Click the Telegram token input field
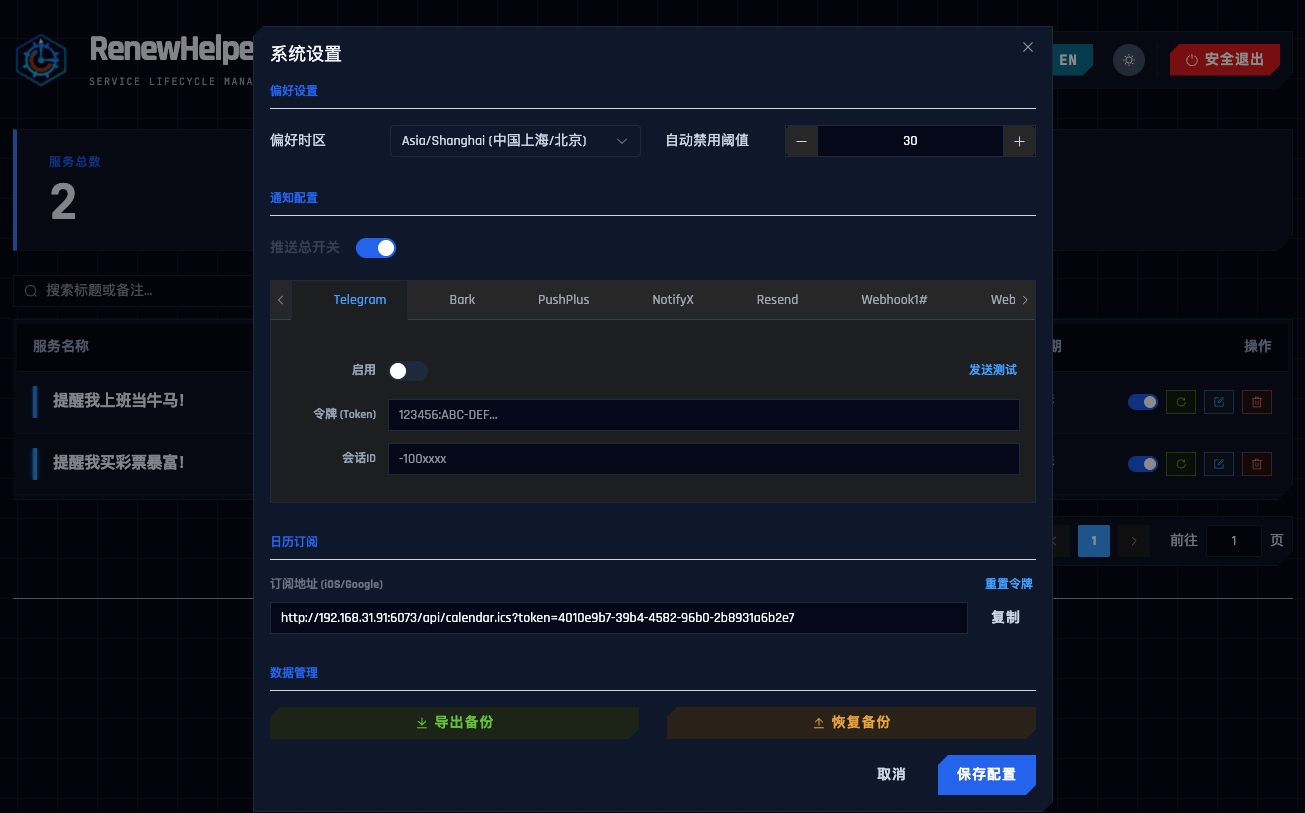Screen dimensions: 1305x813 click(x=703, y=415)
